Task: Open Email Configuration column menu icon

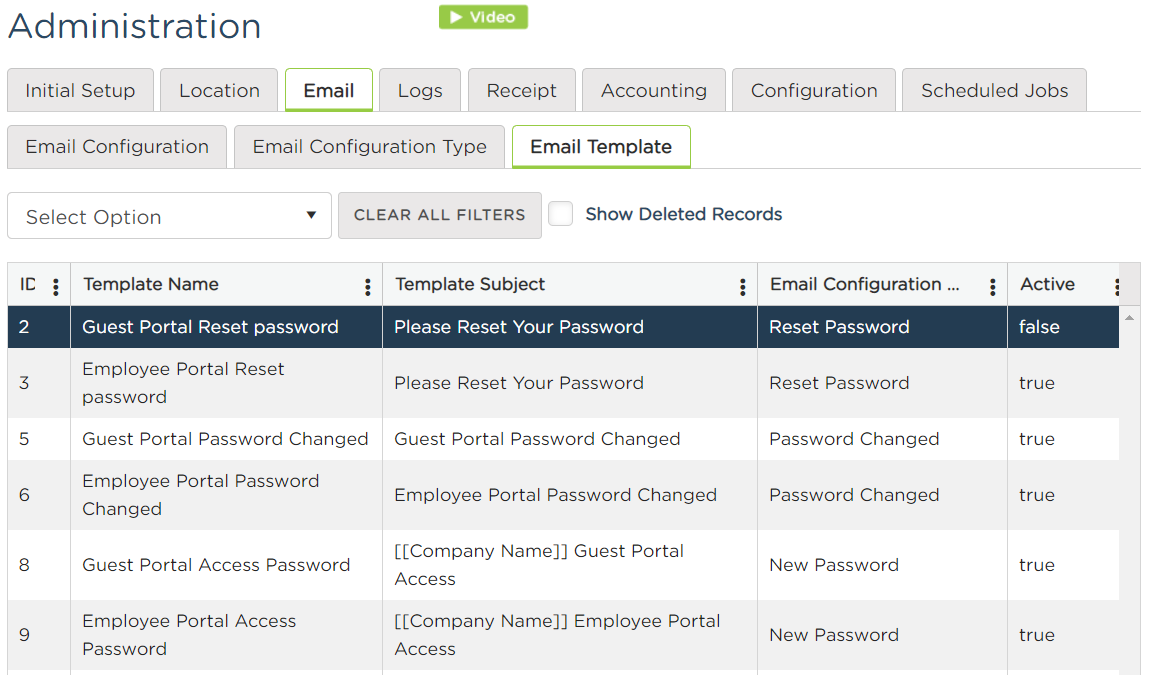Action: 992,287
